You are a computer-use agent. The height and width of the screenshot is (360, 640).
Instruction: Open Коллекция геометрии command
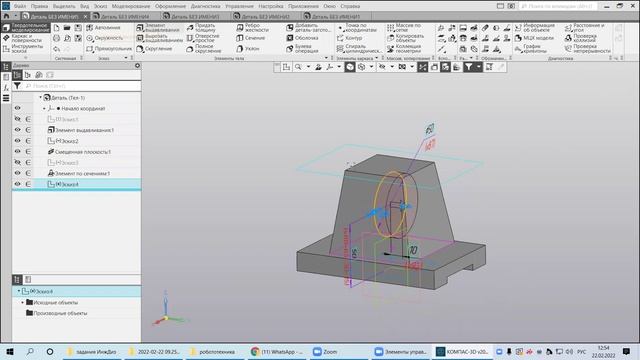(404, 49)
